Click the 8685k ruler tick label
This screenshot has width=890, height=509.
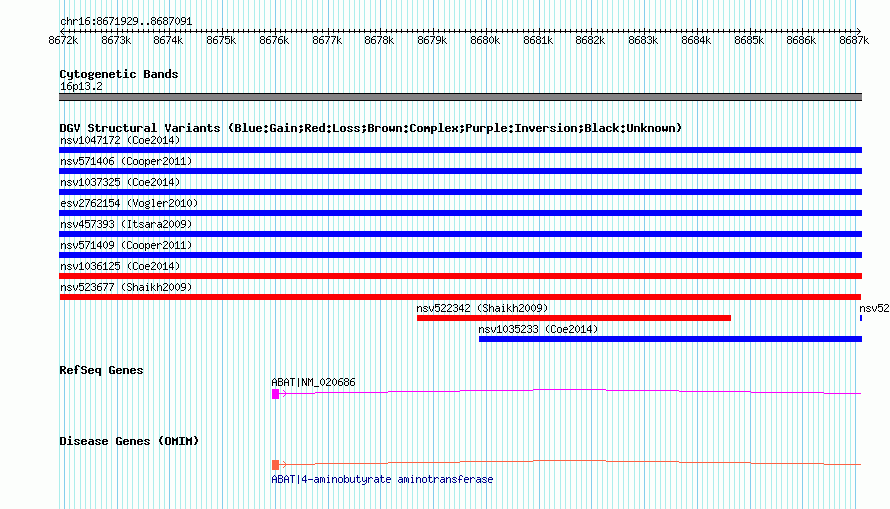pos(749,40)
